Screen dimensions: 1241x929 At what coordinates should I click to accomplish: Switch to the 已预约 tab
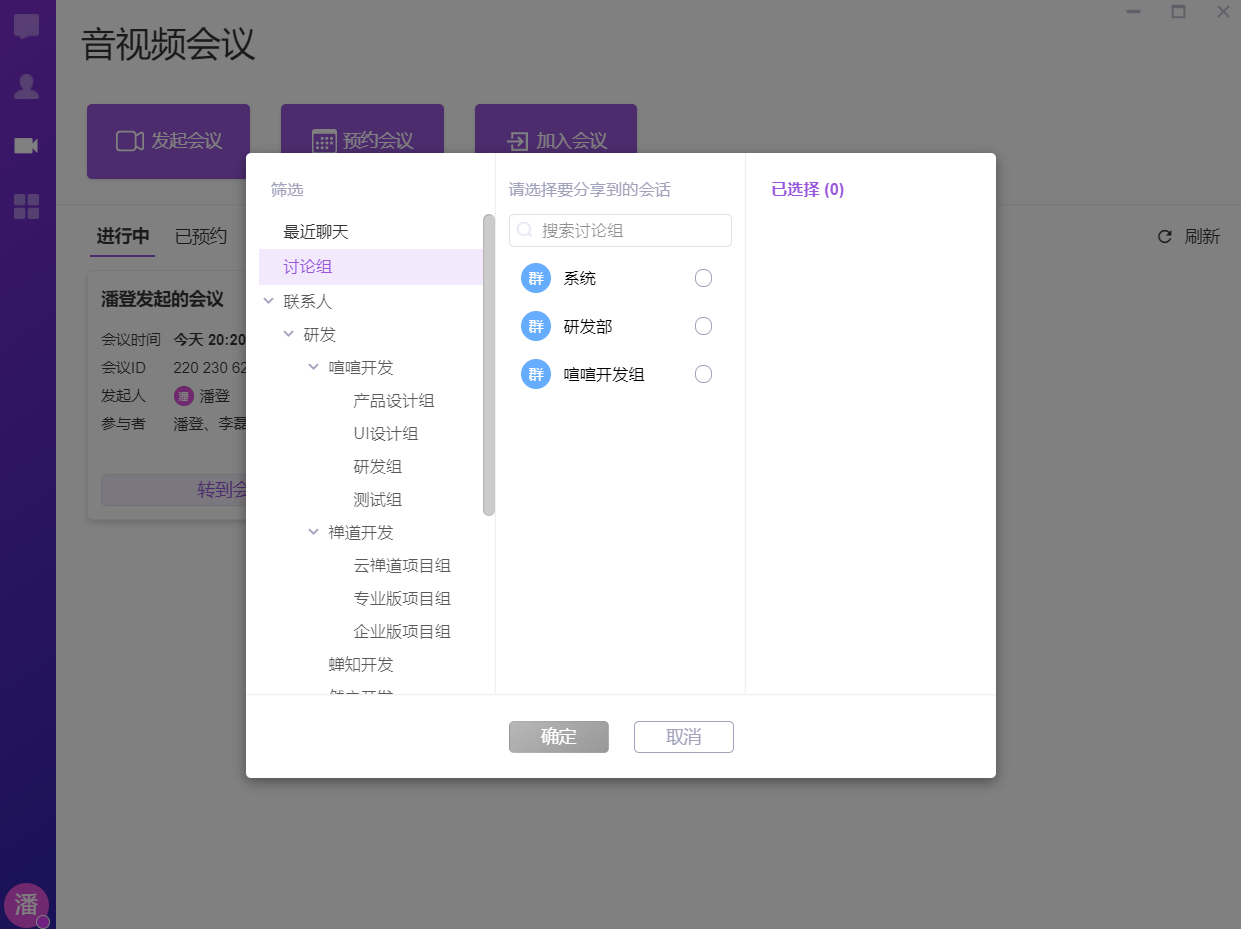pyautogui.click(x=201, y=237)
